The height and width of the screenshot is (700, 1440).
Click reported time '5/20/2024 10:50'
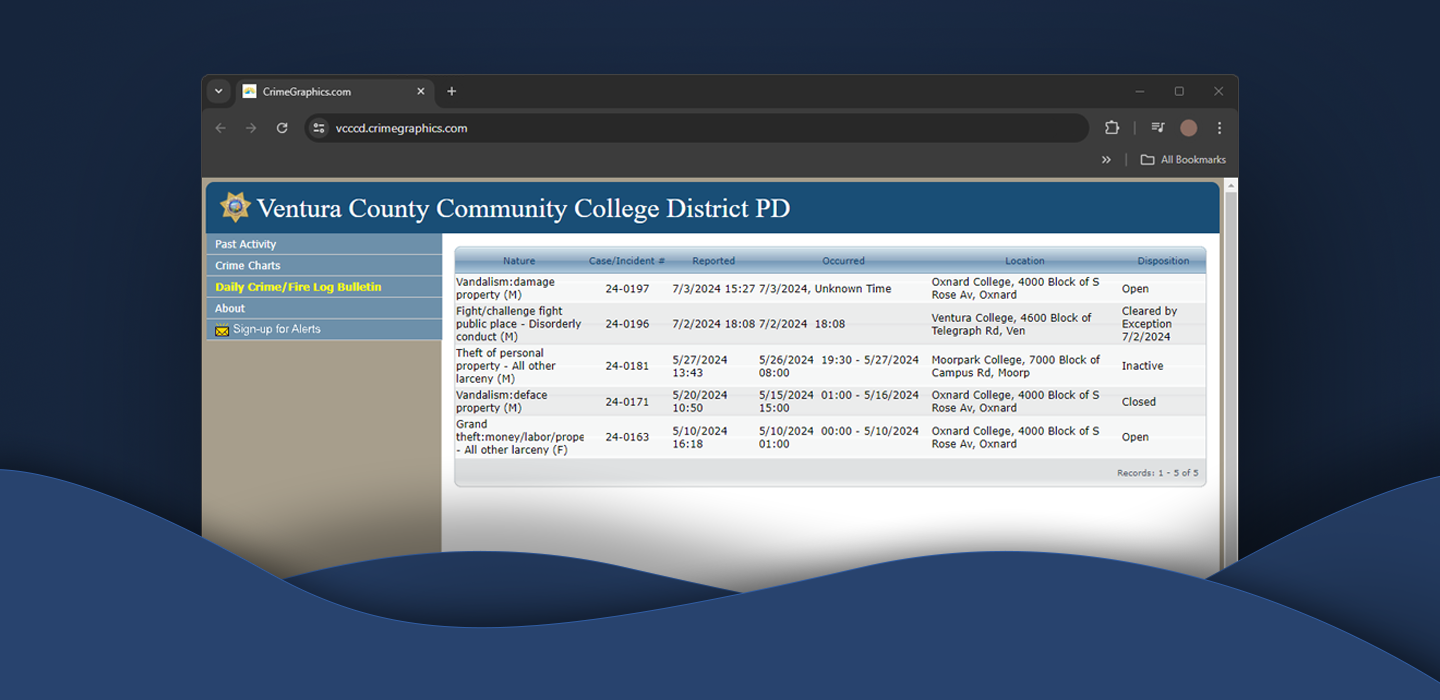coord(700,402)
